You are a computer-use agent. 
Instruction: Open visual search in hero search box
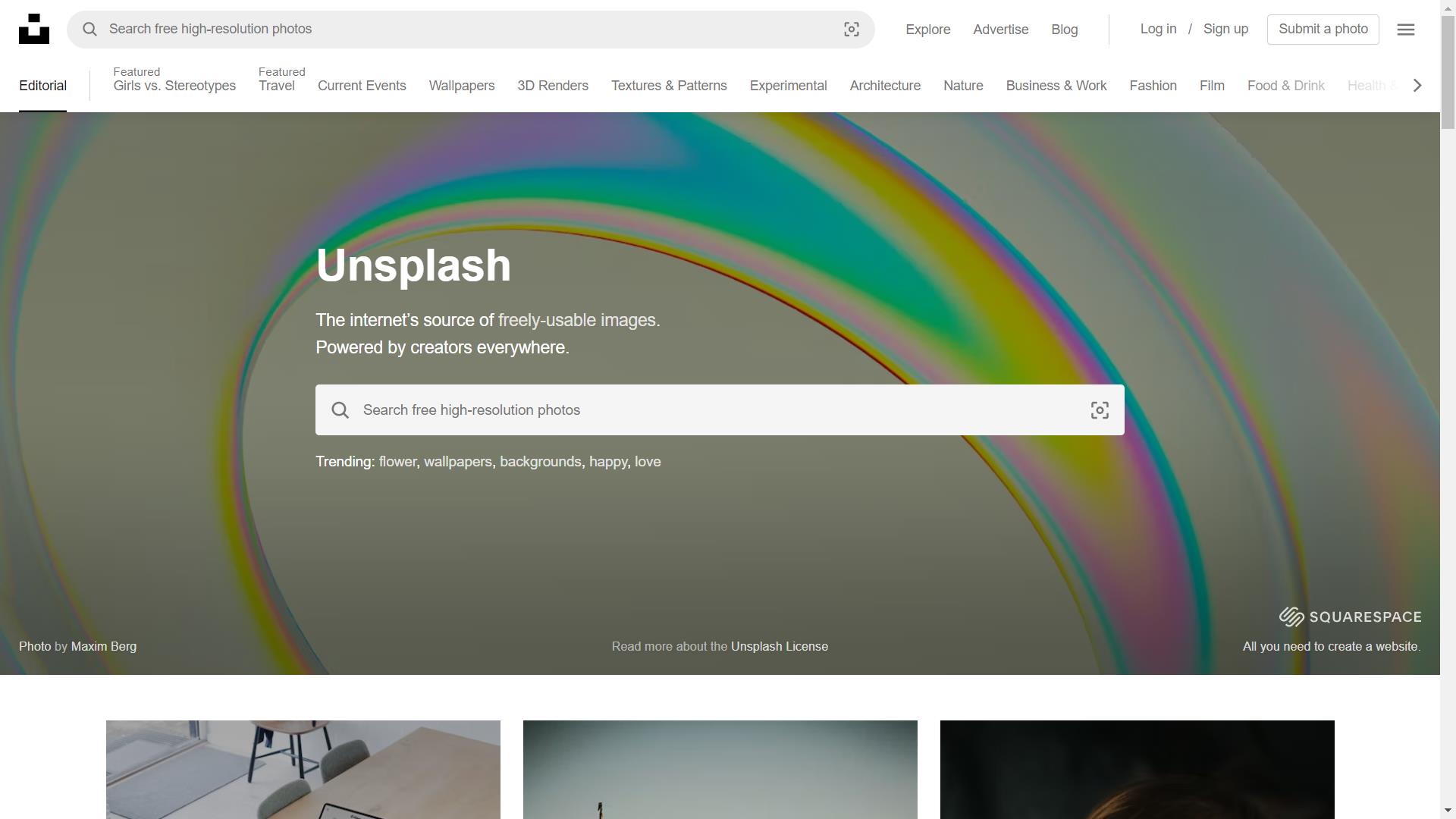point(1099,410)
